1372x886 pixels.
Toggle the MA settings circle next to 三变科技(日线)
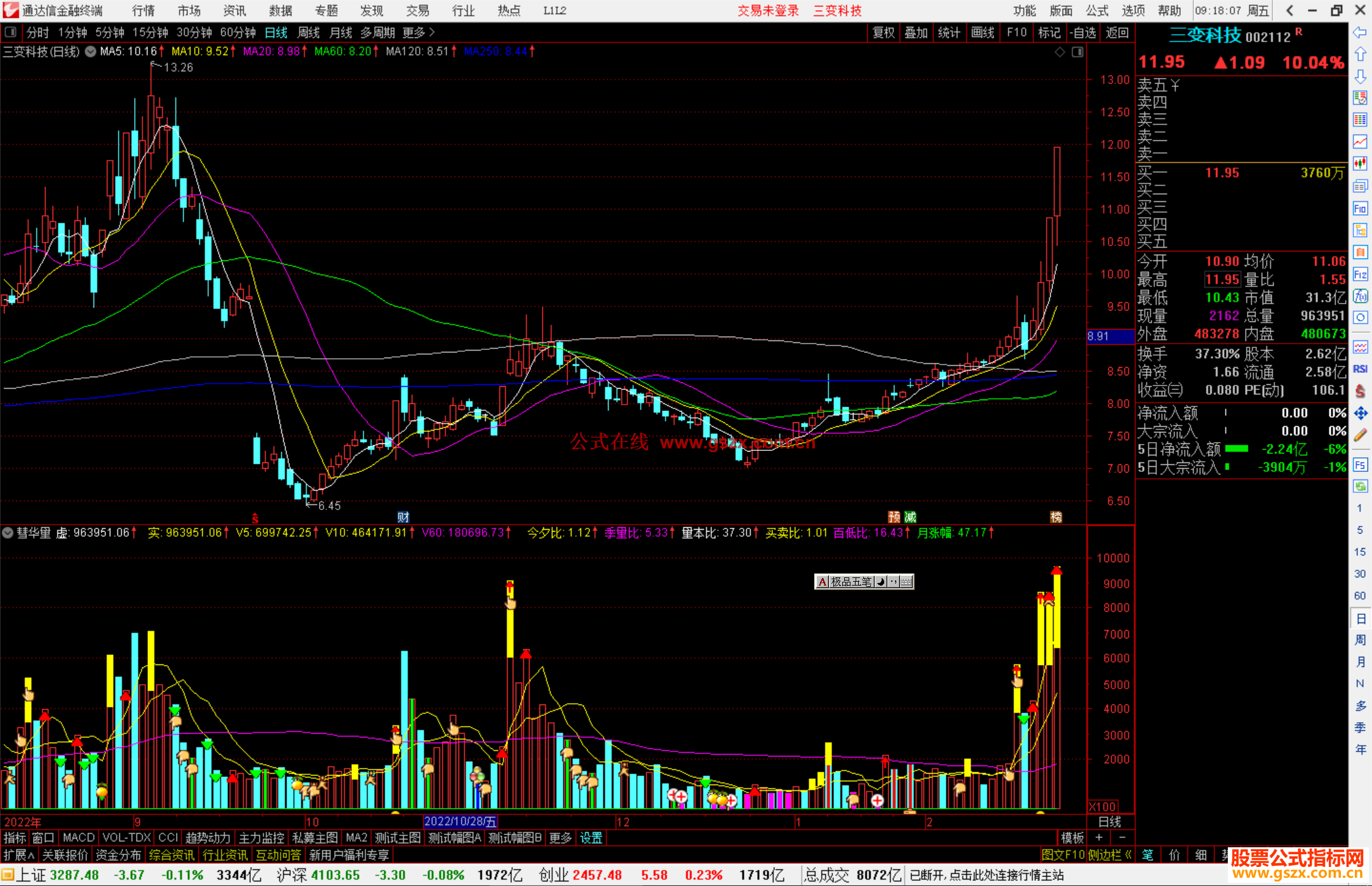pos(91,51)
